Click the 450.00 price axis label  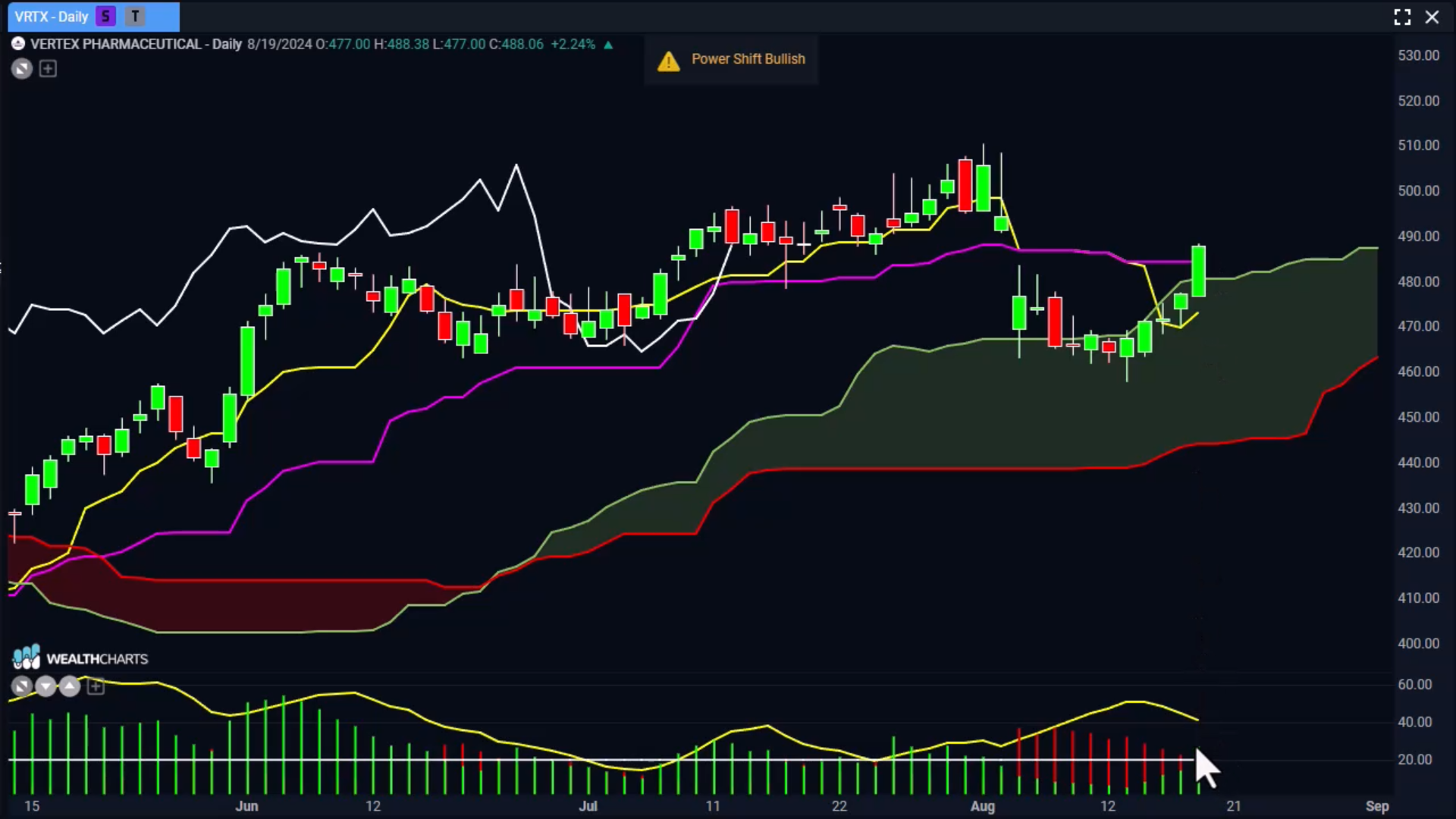click(1418, 417)
